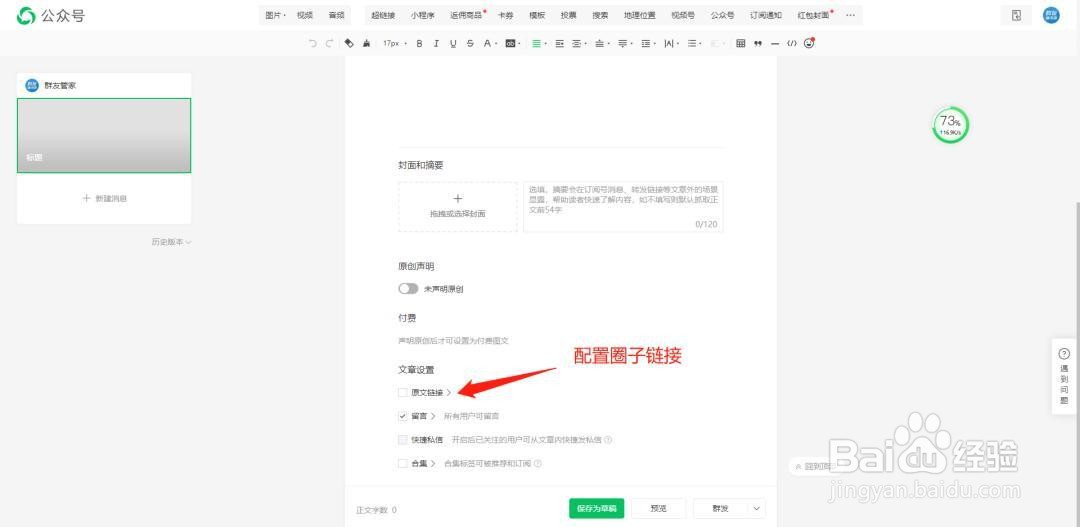Click the 音频 audio insert item
Viewport: 1080px width, 527px height.
pos(336,15)
